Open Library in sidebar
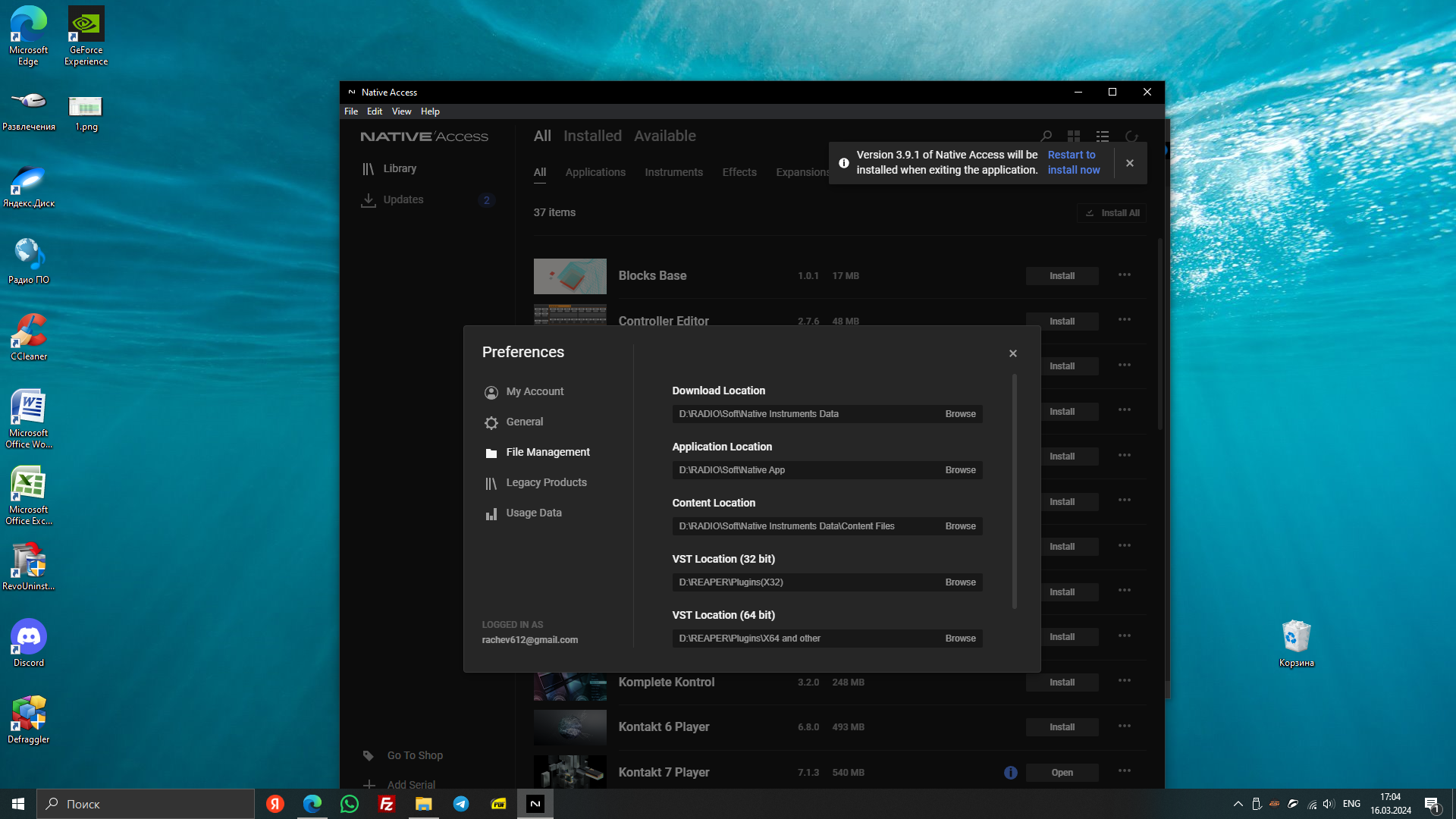This screenshot has width=1456, height=819. point(390,169)
